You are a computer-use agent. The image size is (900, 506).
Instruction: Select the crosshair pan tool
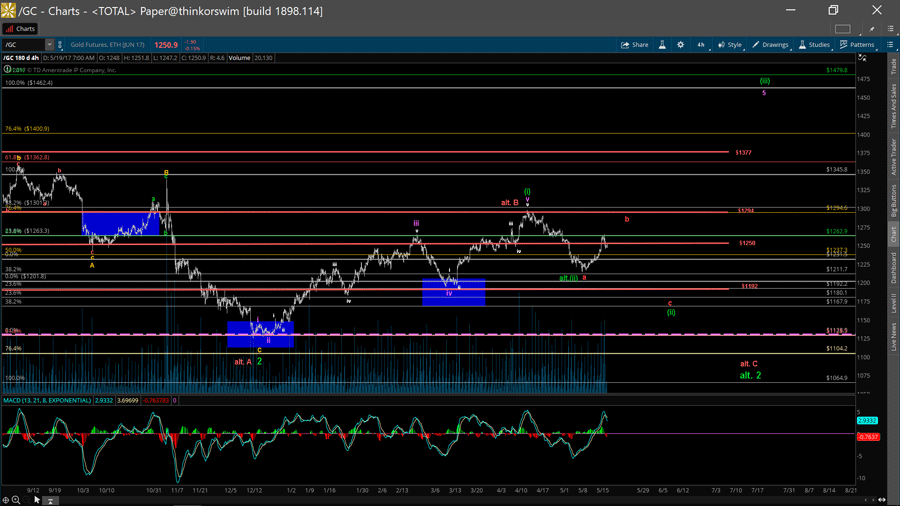[x=6, y=500]
